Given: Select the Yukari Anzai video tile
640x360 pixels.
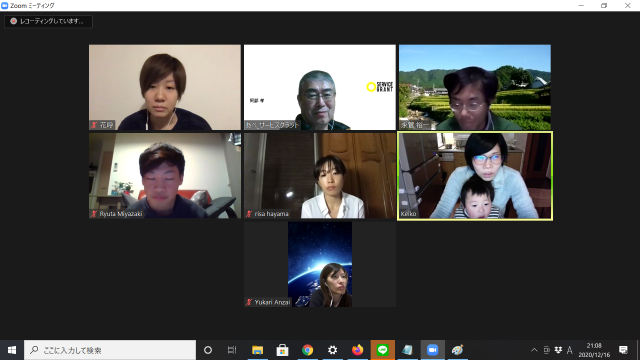Looking at the screenshot, I should pos(320,264).
